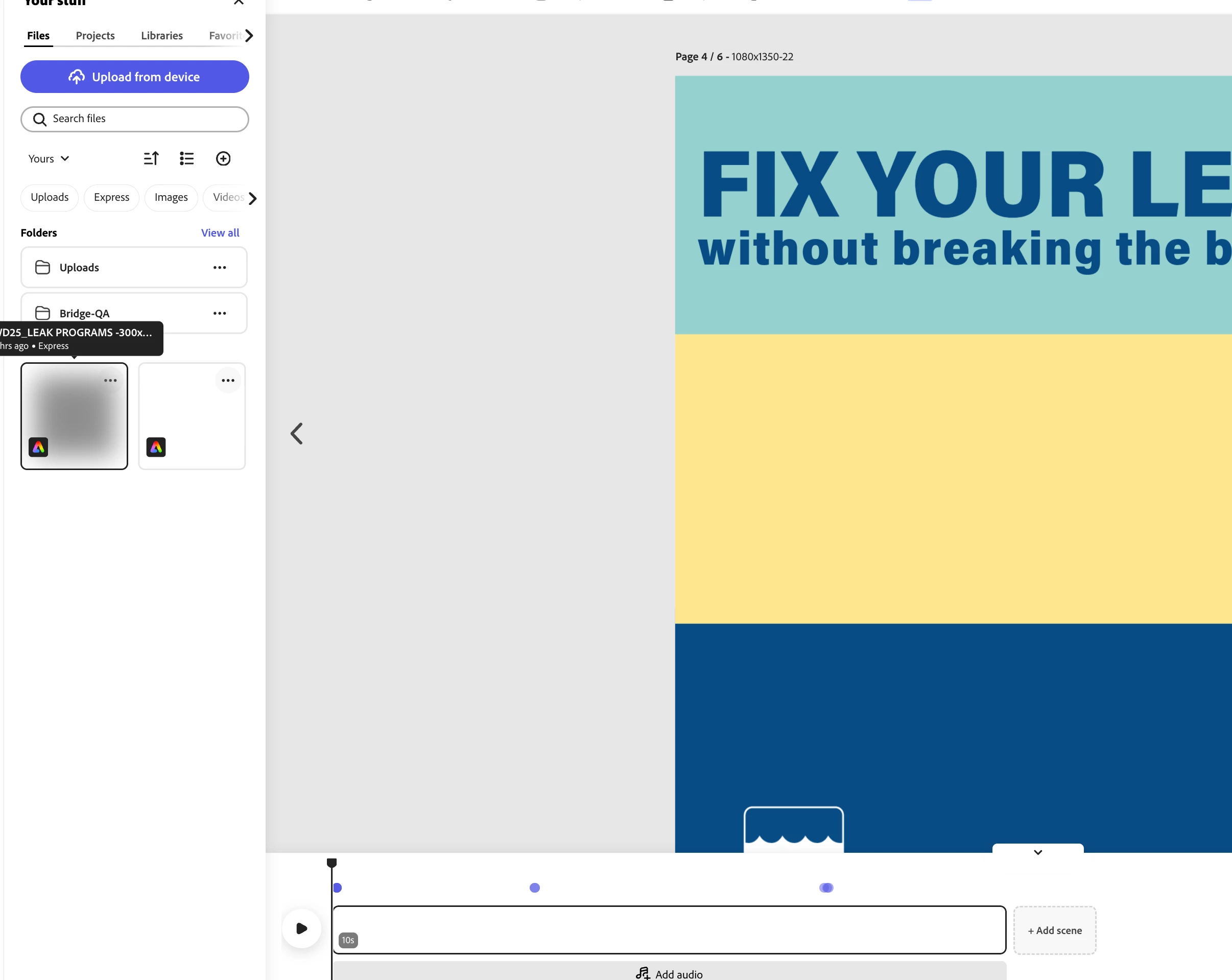The height and width of the screenshot is (980, 1232).
Task: Open second file thumbnail's ellipsis menu
Action: [x=228, y=381]
